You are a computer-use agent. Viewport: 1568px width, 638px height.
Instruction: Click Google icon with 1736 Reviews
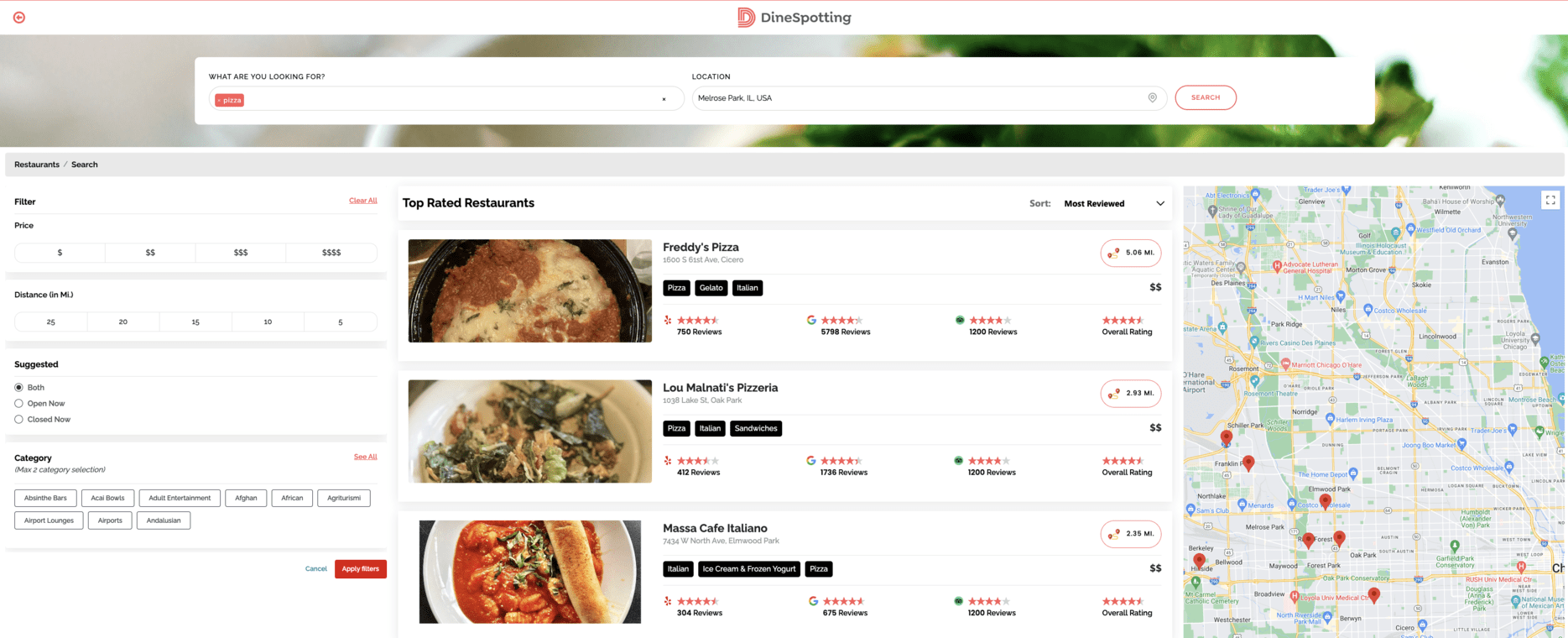811,460
